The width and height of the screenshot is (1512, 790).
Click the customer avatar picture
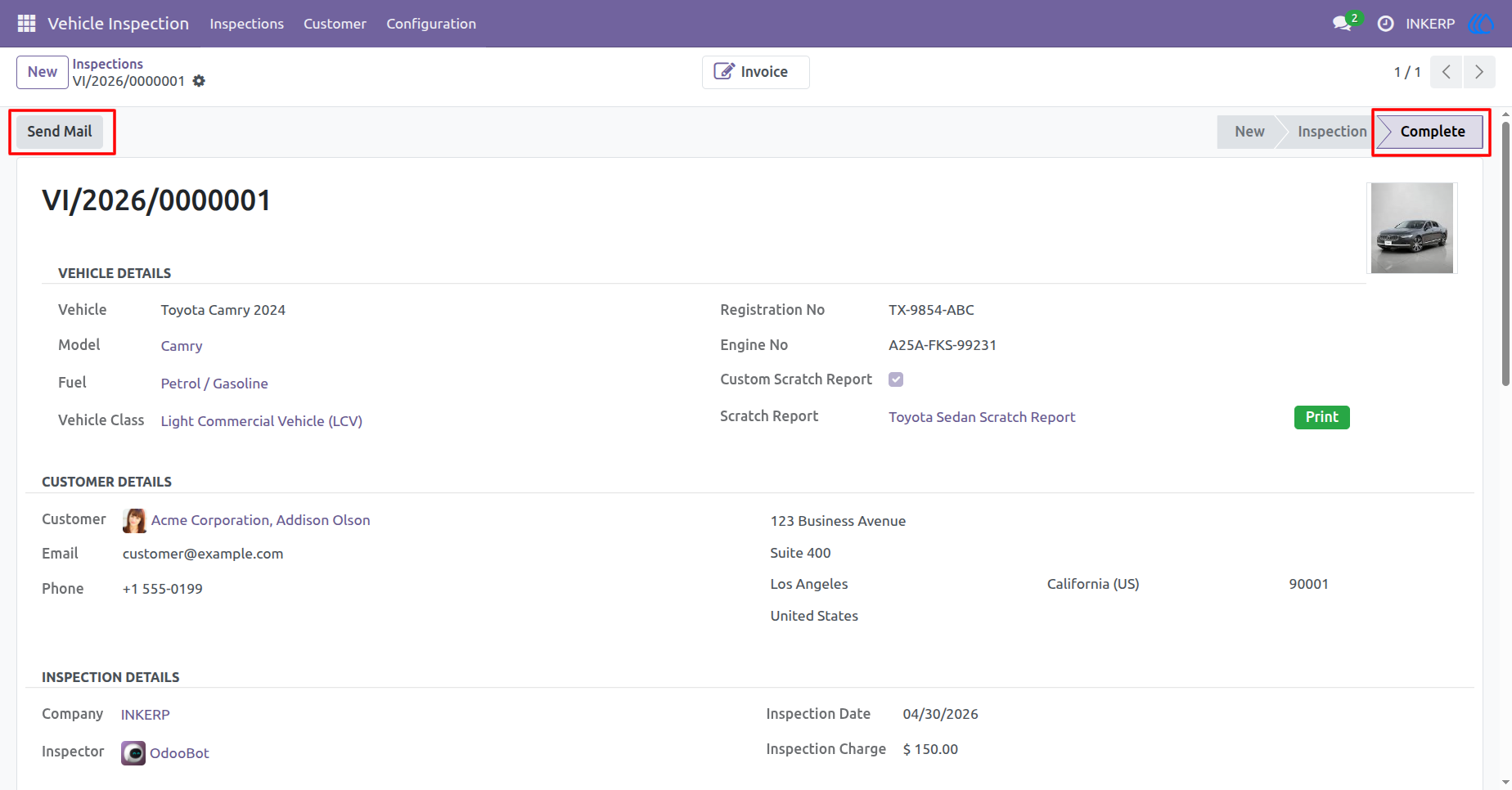(x=134, y=521)
